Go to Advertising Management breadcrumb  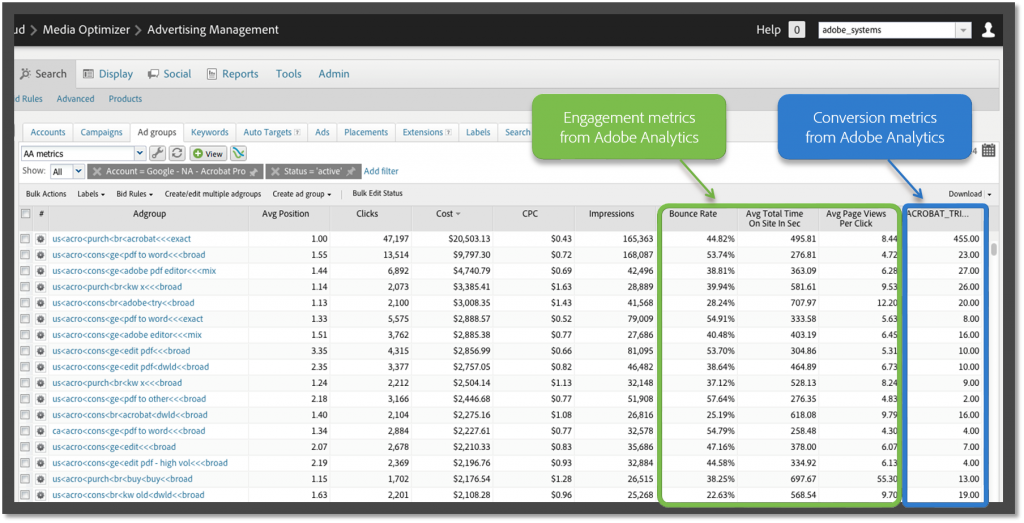coord(213,29)
